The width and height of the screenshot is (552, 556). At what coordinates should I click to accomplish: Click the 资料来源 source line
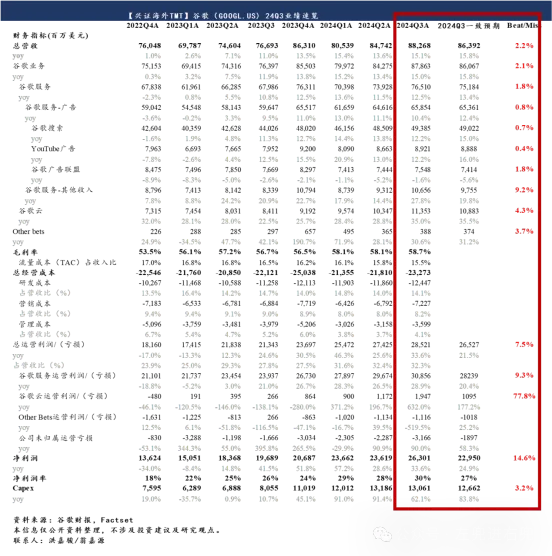[73, 520]
